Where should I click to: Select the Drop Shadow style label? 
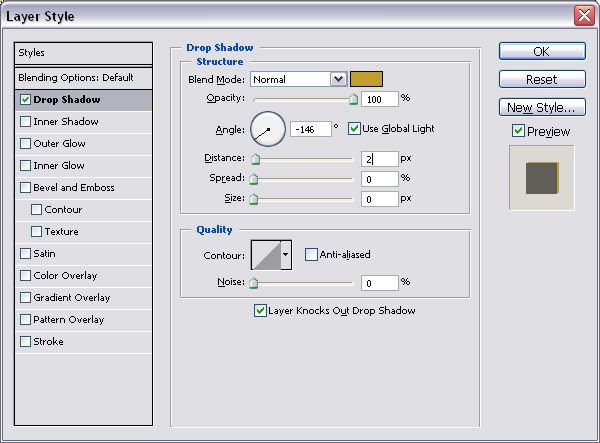point(67,99)
